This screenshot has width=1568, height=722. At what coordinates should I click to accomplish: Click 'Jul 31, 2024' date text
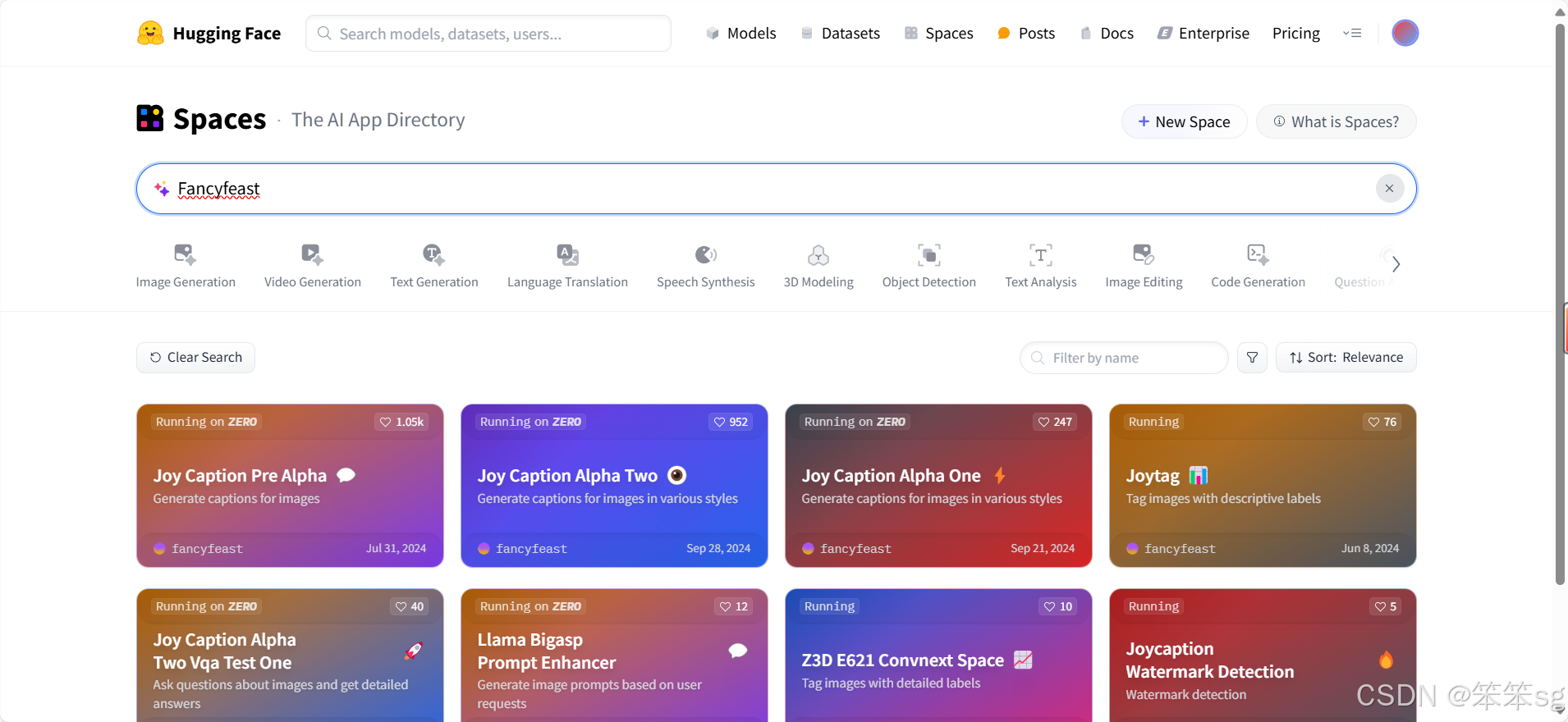click(x=396, y=548)
